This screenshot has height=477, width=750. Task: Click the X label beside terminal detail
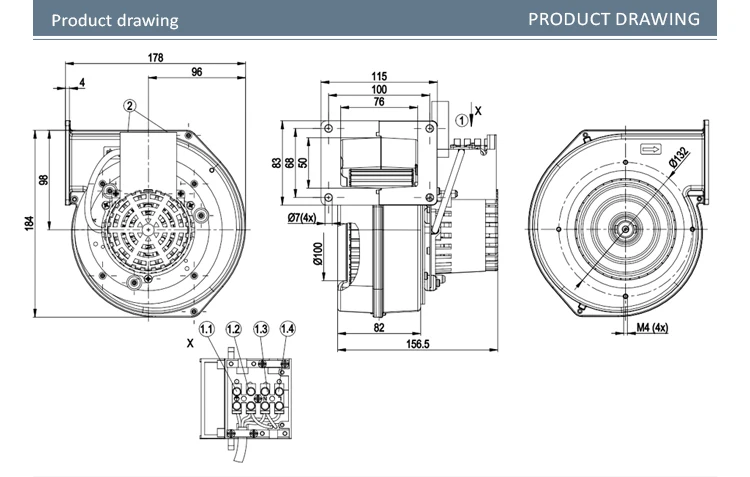pyautogui.click(x=190, y=343)
